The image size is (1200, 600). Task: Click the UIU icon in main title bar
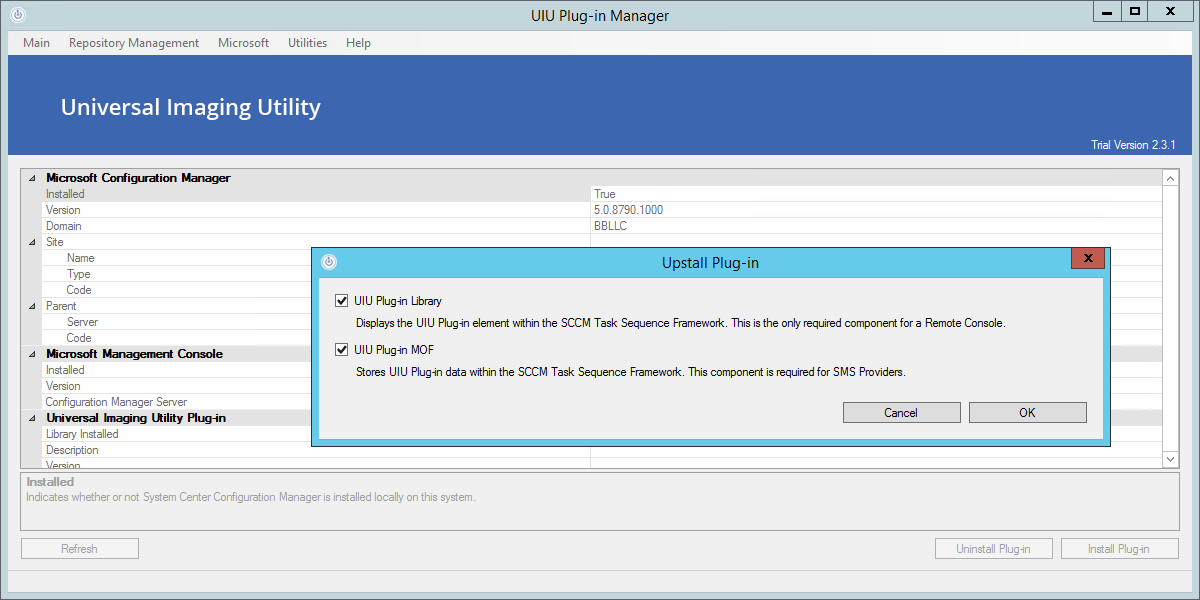(17, 15)
